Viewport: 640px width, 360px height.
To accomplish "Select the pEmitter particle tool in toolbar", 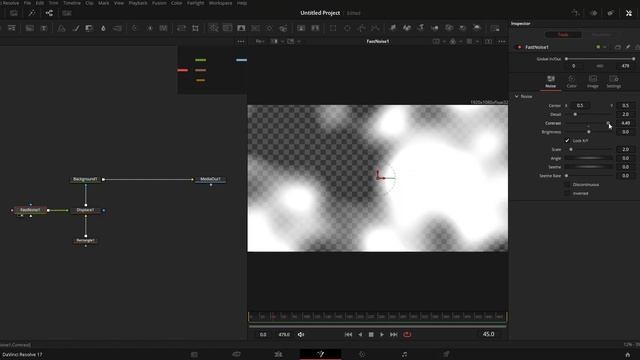I will tap(393, 28).
